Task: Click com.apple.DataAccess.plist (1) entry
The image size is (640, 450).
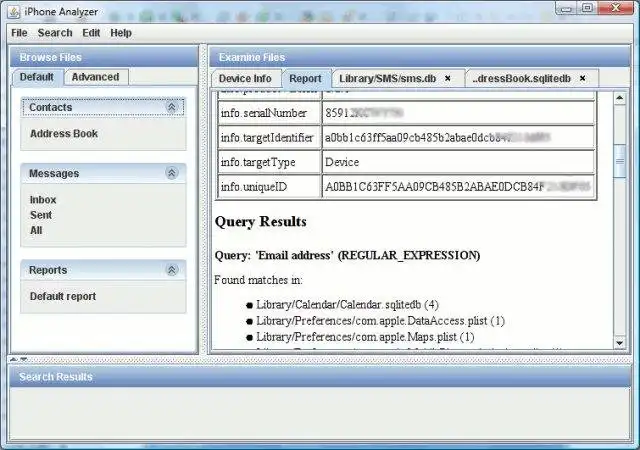Action: coord(380,321)
